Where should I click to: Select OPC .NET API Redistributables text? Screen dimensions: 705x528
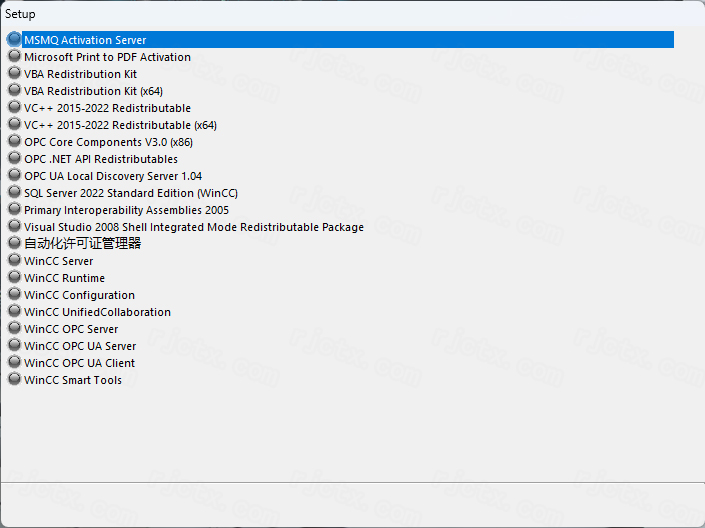(x=101, y=159)
